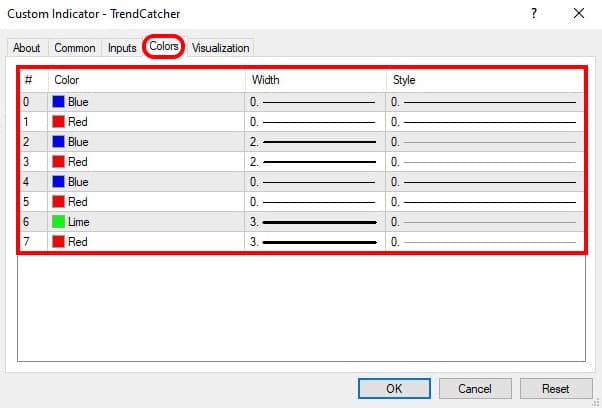Open the Width setting for row 2
The image size is (602, 408).
point(315,142)
